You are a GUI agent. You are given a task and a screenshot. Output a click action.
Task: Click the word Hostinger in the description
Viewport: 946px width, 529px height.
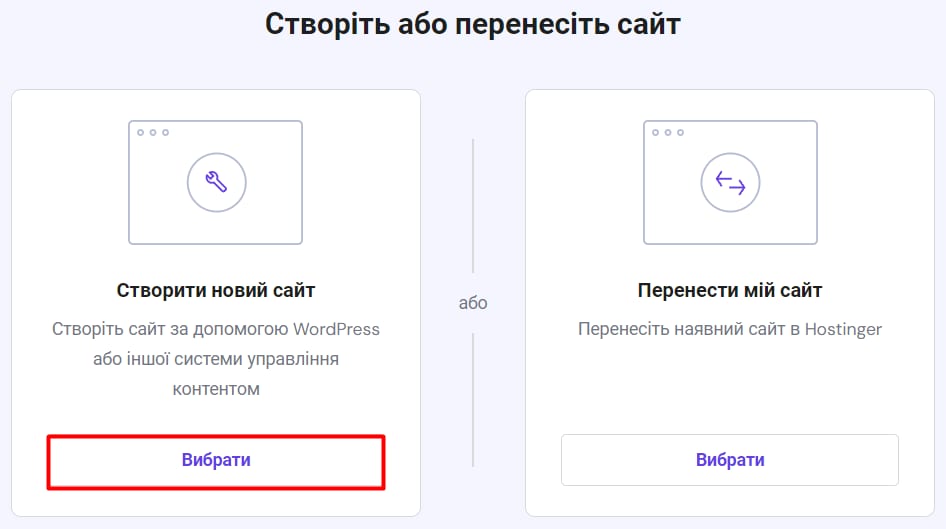coord(844,329)
